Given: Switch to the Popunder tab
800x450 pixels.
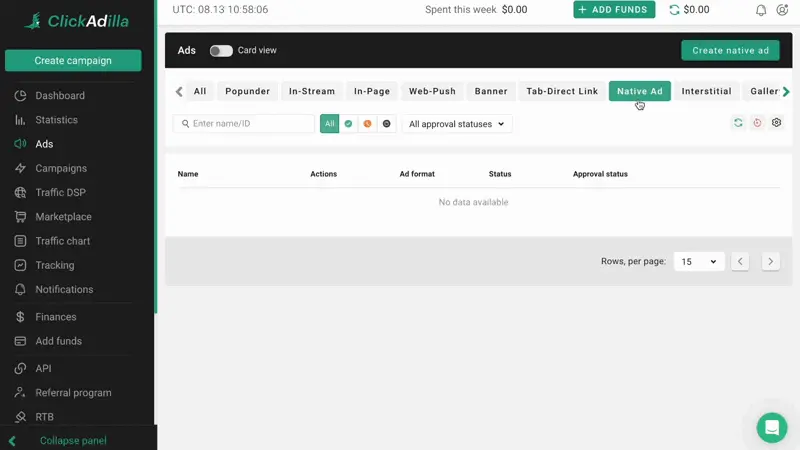Looking at the screenshot, I should pos(247,91).
